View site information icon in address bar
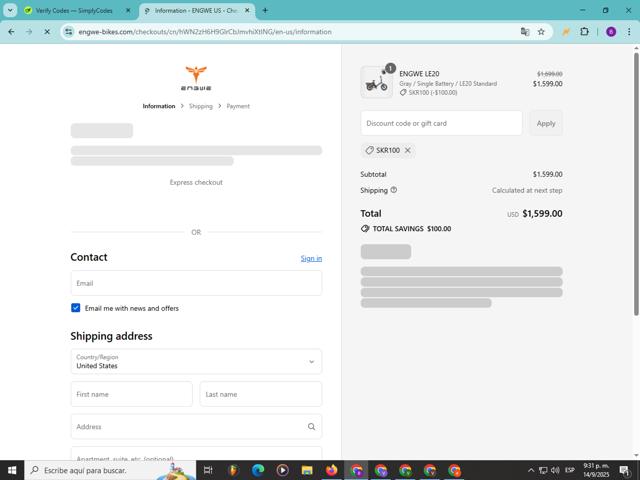Screen dimensions: 640x480 coord(69,31)
